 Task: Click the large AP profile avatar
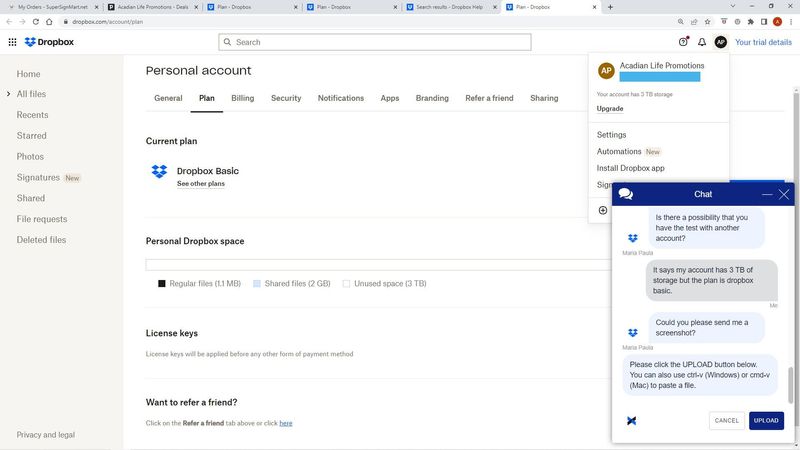(x=606, y=70)
